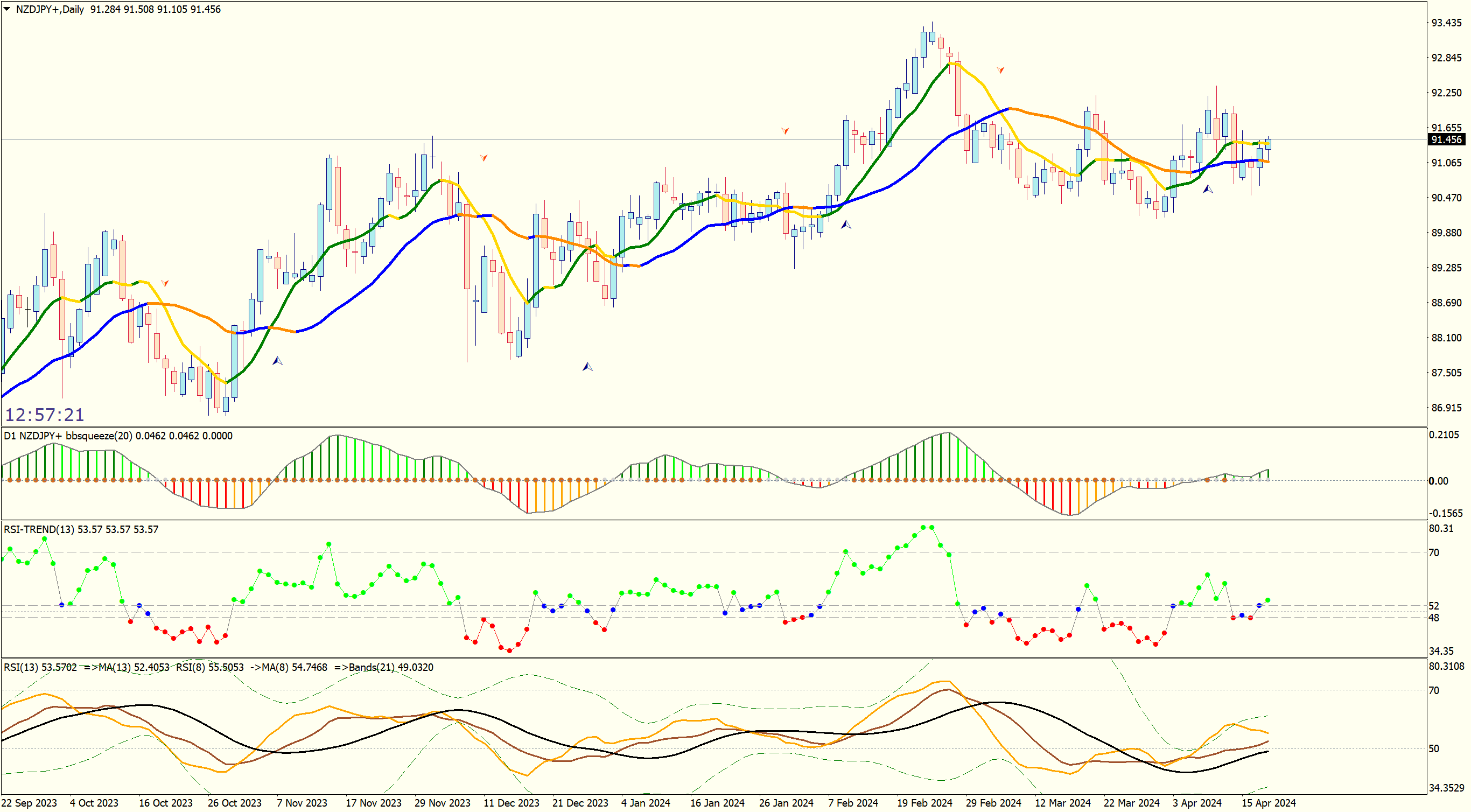Click the blue buy arrow below early-November 2023 candles
Image resolution: width=1471 pixels, height=812 pixels.
[277, 361]
